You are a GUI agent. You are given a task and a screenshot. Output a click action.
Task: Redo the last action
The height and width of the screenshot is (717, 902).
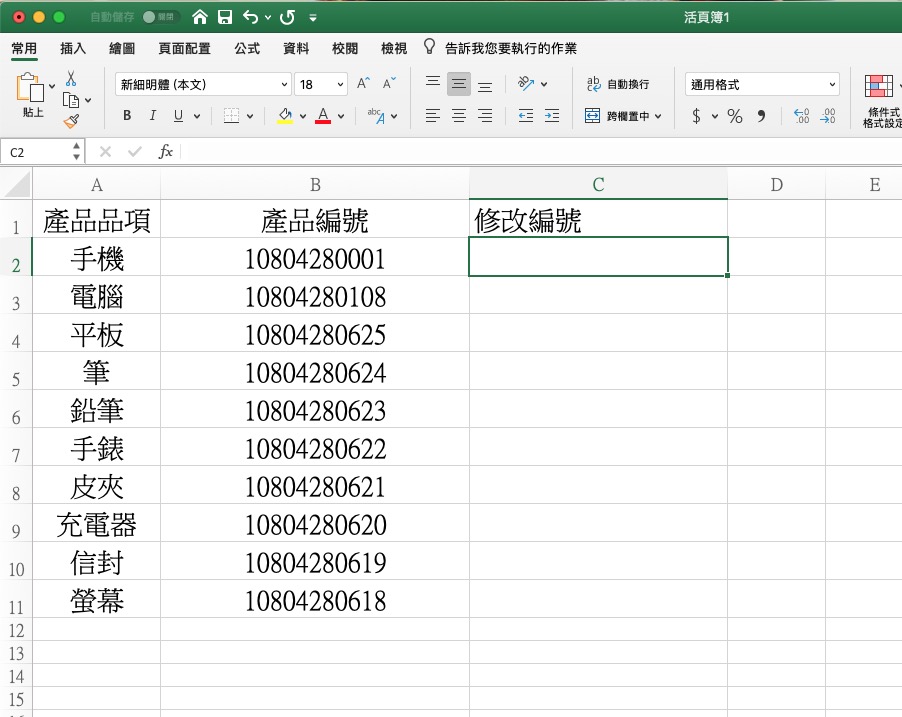coord(287,17)
